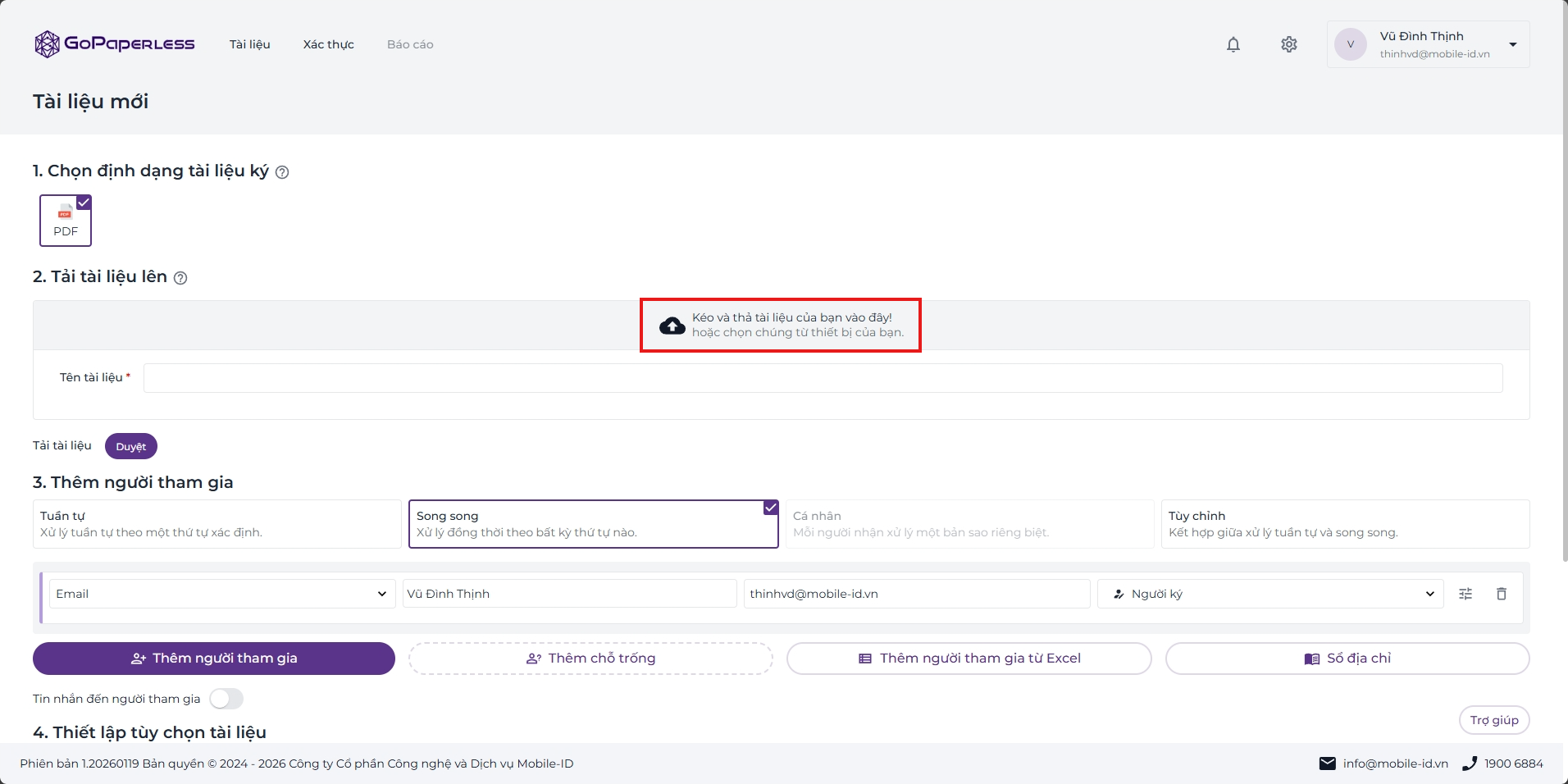
Task: Click help icon beside Tải tài liệu lên
Action: tap(180, 278)
